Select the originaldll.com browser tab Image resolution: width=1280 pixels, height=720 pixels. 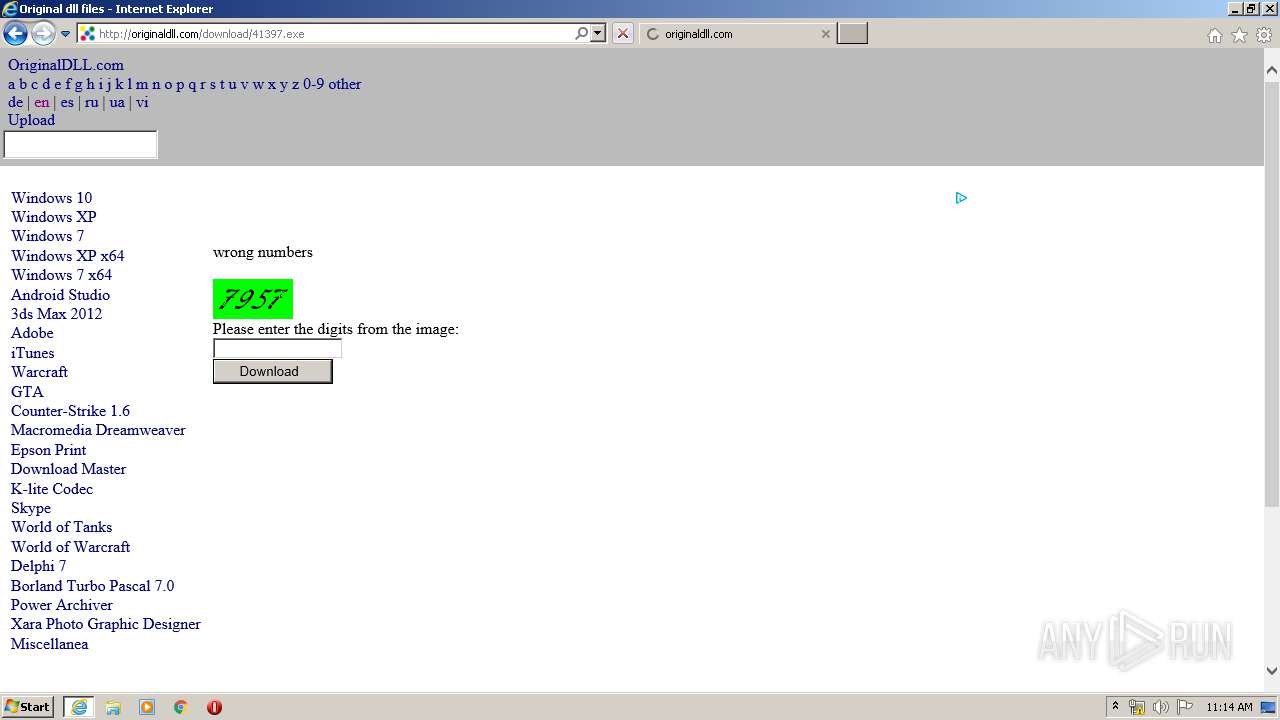click(x=737, y=34)
